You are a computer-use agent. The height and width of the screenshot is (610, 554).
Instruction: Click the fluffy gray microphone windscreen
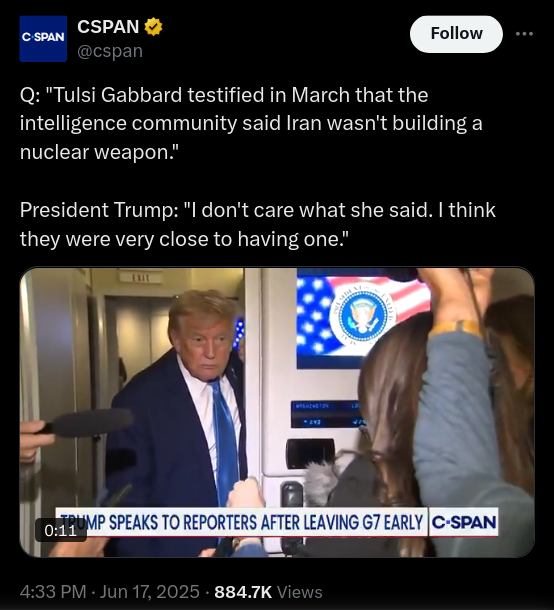tap(320, 482)
